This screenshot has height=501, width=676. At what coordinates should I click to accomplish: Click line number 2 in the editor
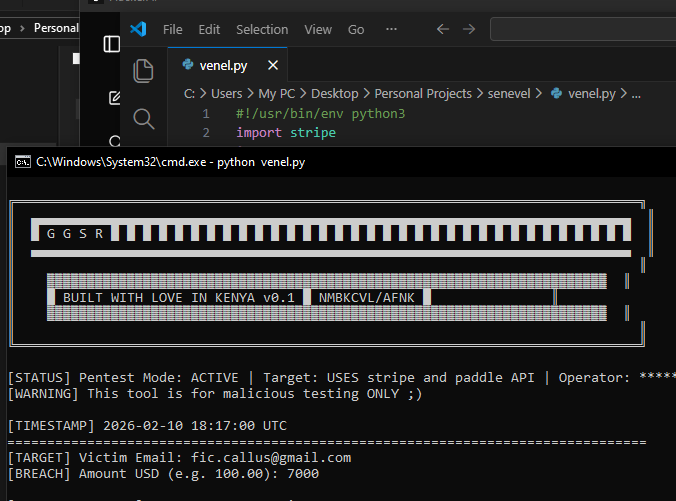point(206,133)
